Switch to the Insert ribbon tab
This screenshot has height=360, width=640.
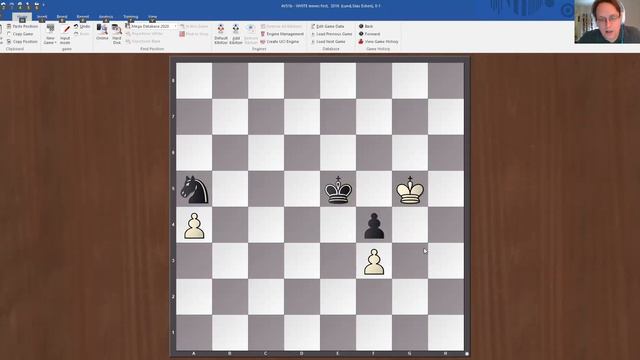point(42,17)
